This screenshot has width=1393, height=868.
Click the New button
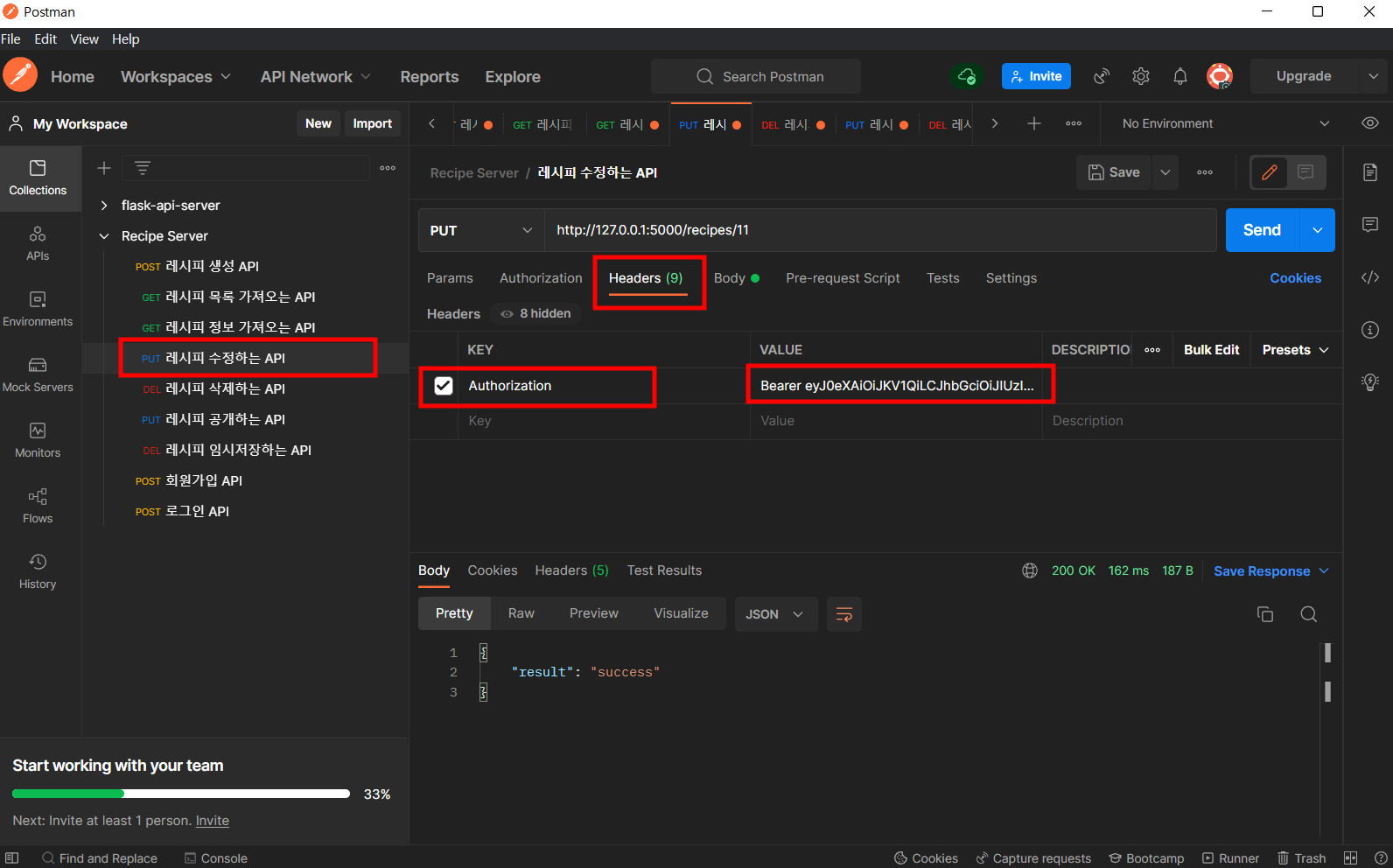tap(318, 123)
